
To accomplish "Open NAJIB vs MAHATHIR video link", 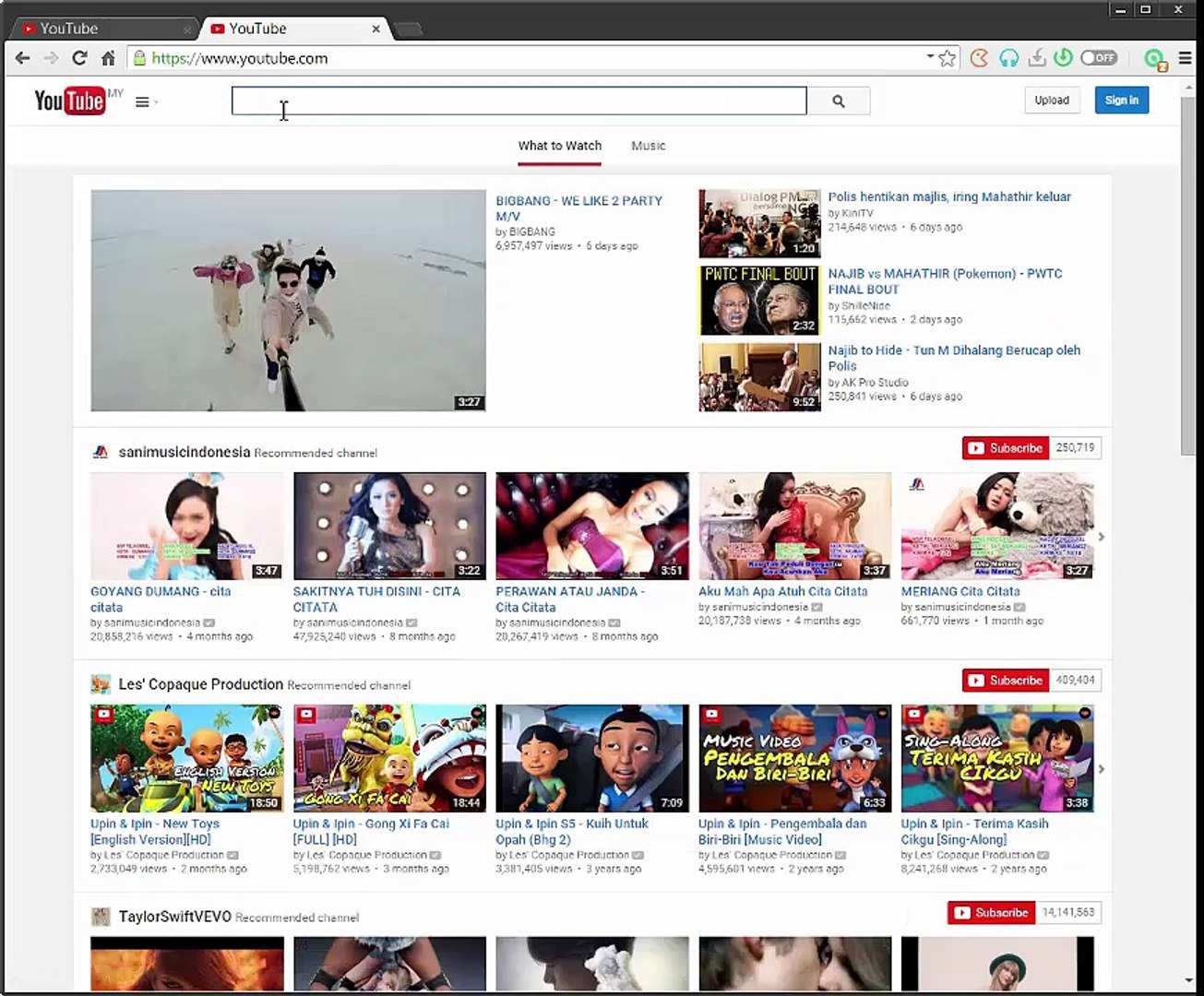I will [945, 281].
